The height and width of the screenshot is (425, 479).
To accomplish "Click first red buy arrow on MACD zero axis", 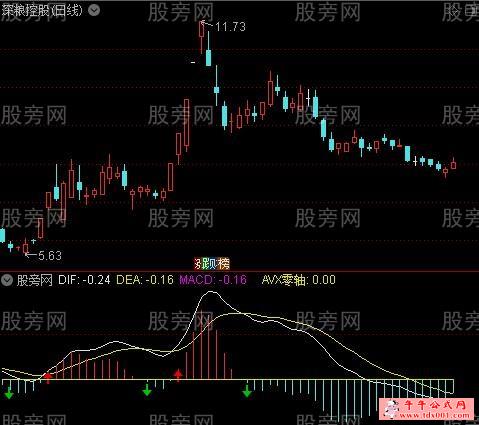I will [x=48, y=378].
